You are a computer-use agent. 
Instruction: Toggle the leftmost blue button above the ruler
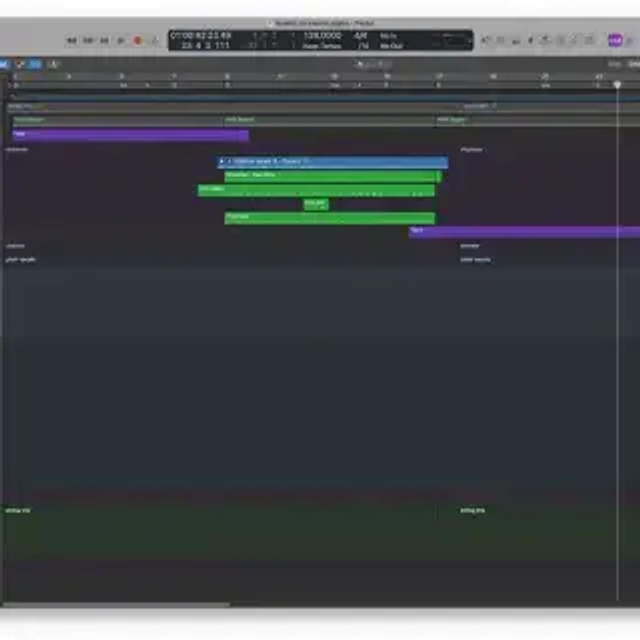pyautogui.click(x=3, y=64)
